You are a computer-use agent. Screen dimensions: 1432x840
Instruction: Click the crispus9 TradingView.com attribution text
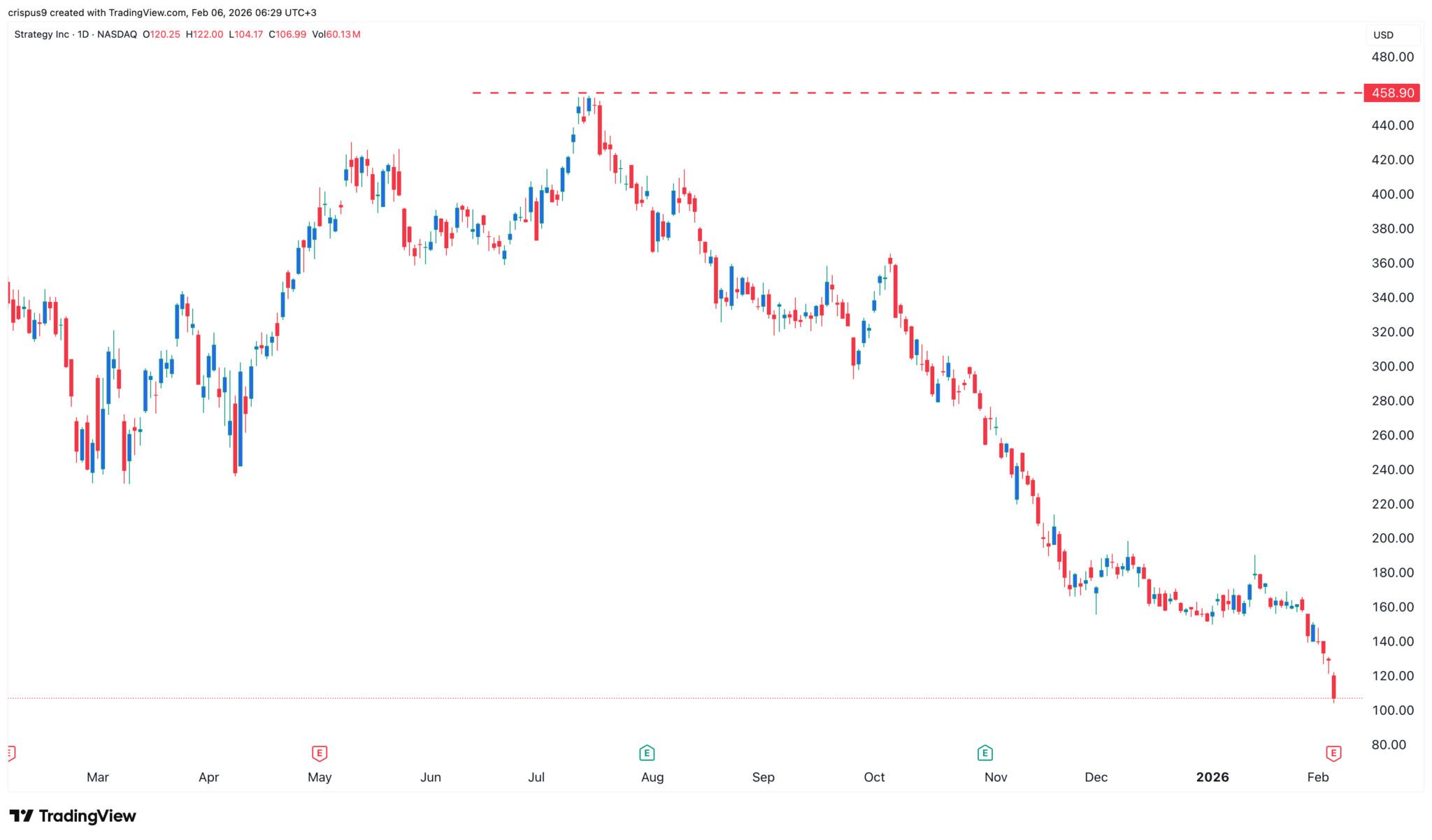(162, 13)
